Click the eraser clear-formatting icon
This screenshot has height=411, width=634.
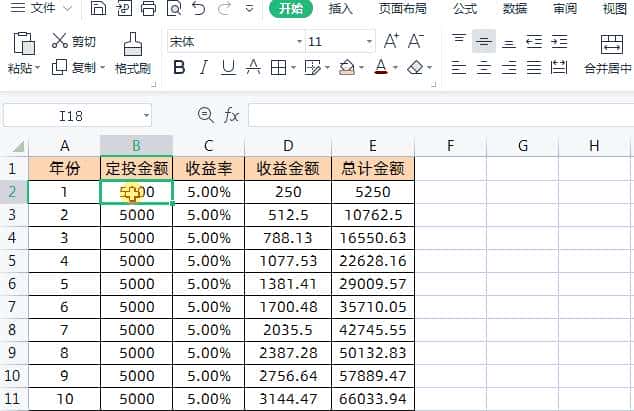coord(415,68)
